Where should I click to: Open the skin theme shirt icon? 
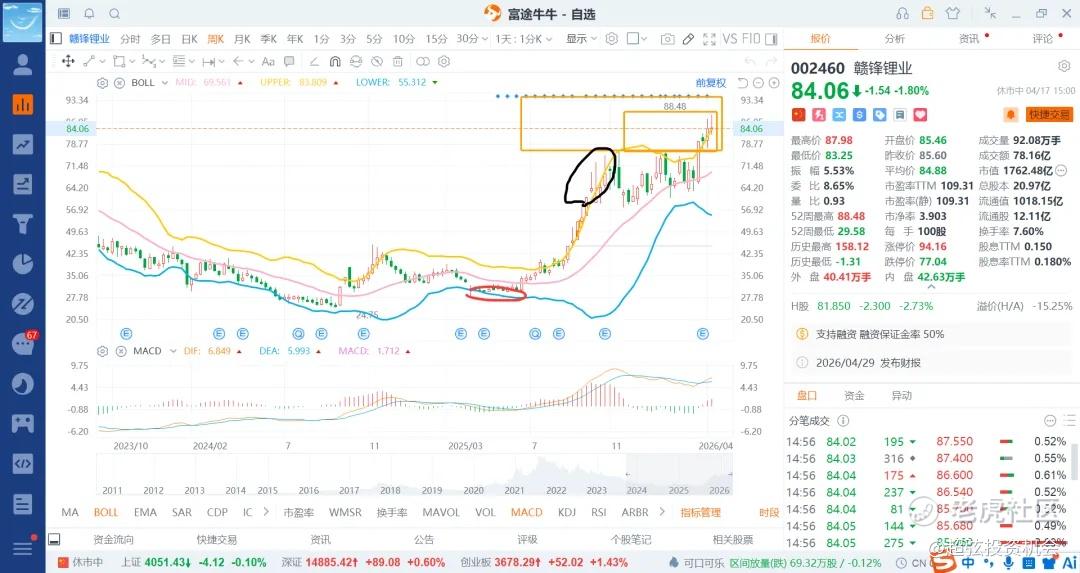click(953, 14)
